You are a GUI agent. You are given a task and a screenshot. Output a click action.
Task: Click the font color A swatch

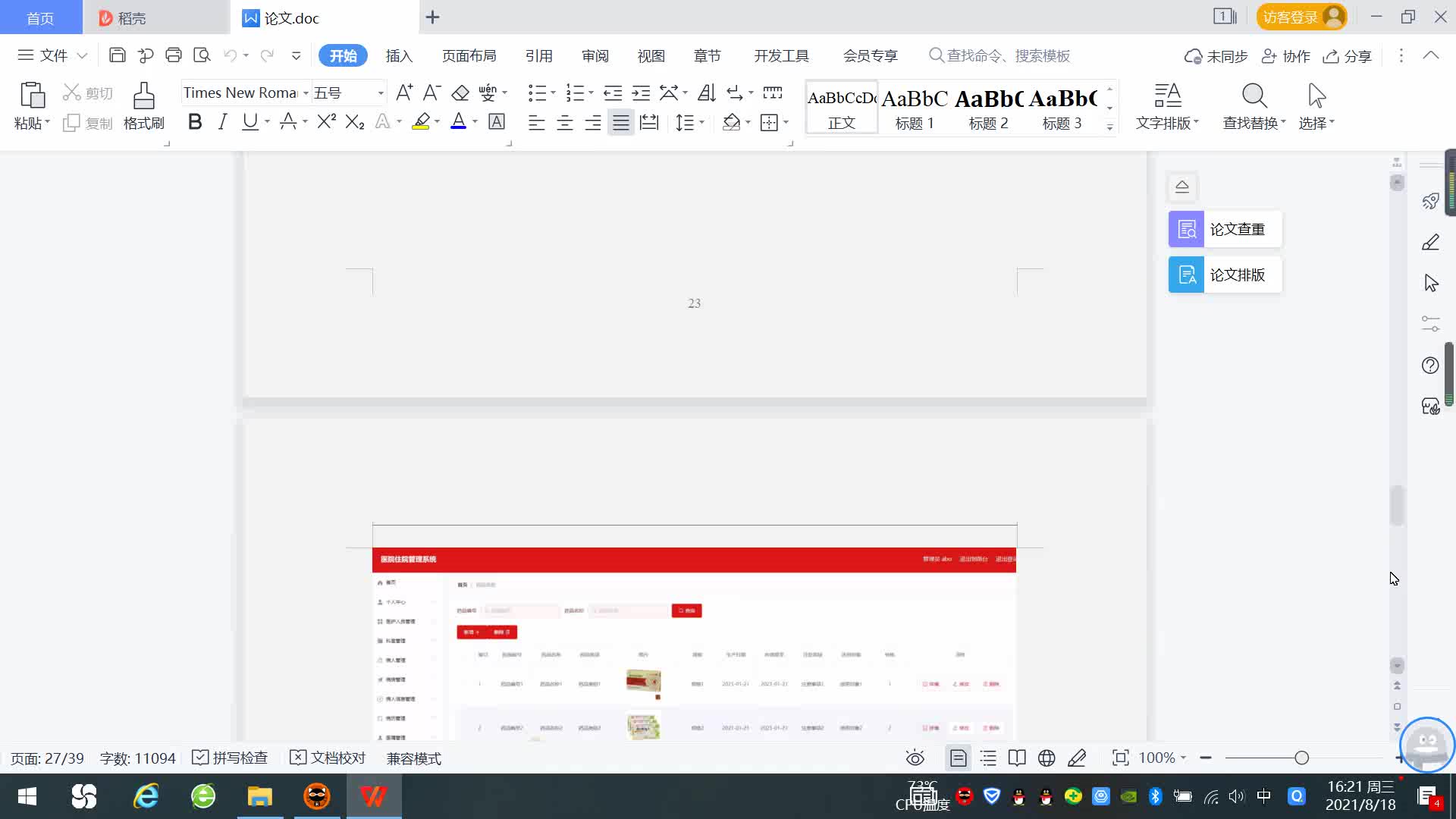pos(458,121)
